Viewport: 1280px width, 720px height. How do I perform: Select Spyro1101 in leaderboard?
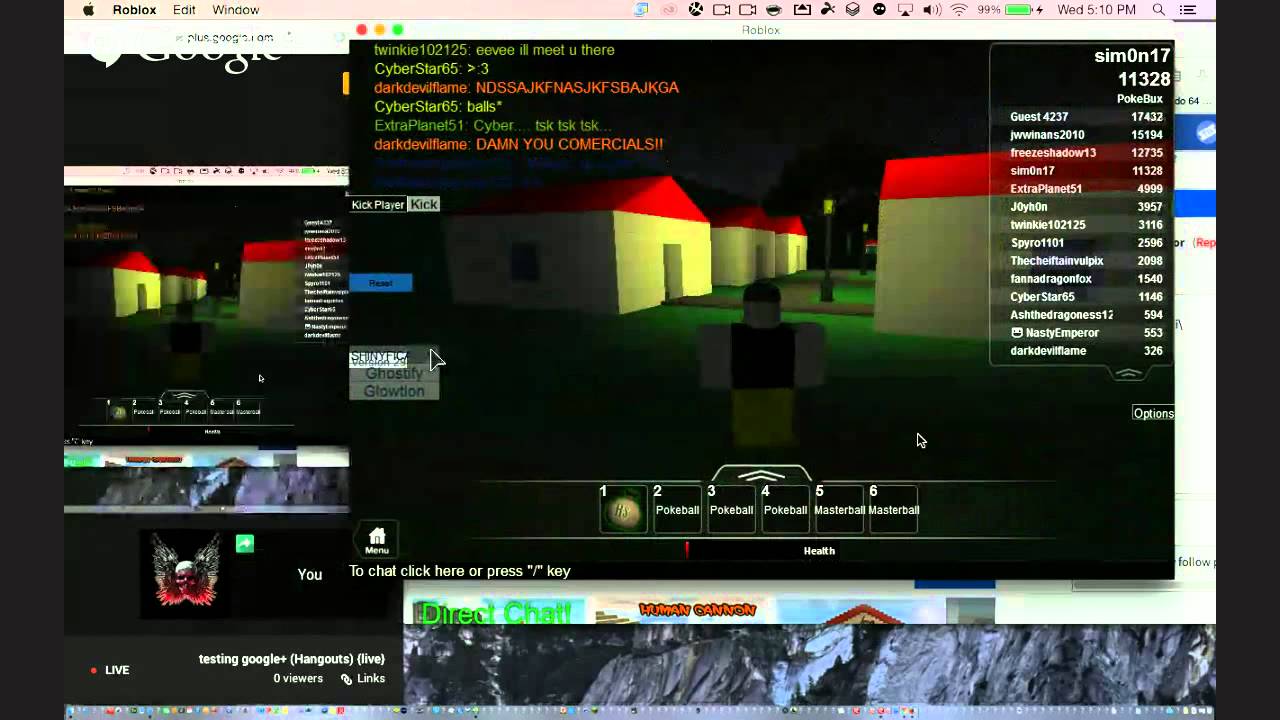point(1086,243)
